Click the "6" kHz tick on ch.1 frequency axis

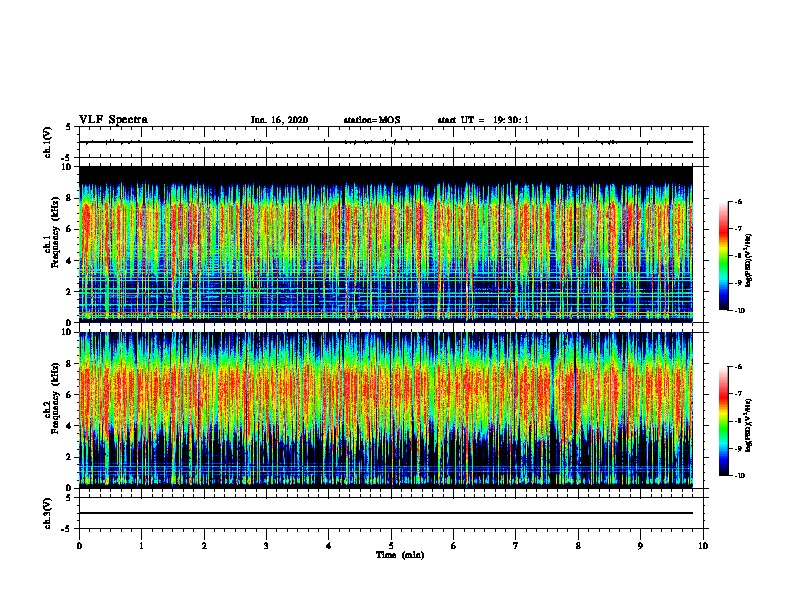click(x=69, y=230)
